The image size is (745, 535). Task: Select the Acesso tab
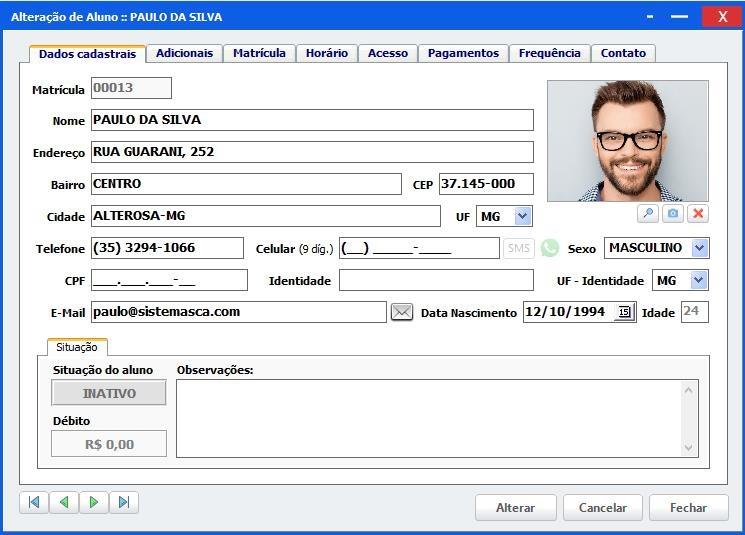click(x=388, y=53)
